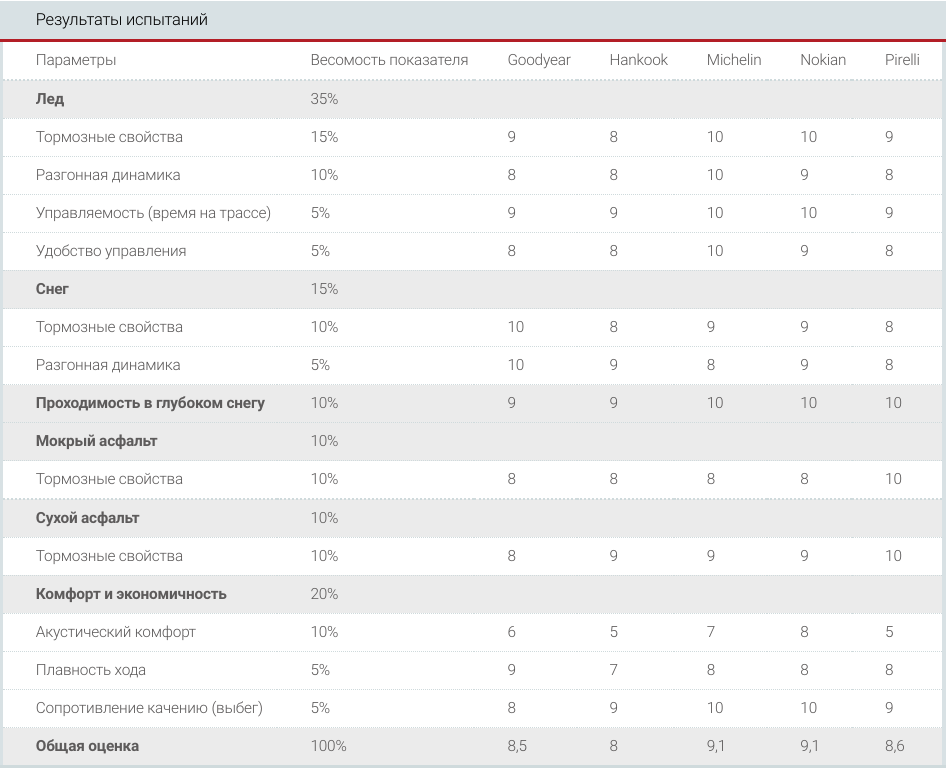The width and height of the screenshot is (947, 768).
Task: Select 'Комфорт и экономичность' section label
Action: point(130,594)
